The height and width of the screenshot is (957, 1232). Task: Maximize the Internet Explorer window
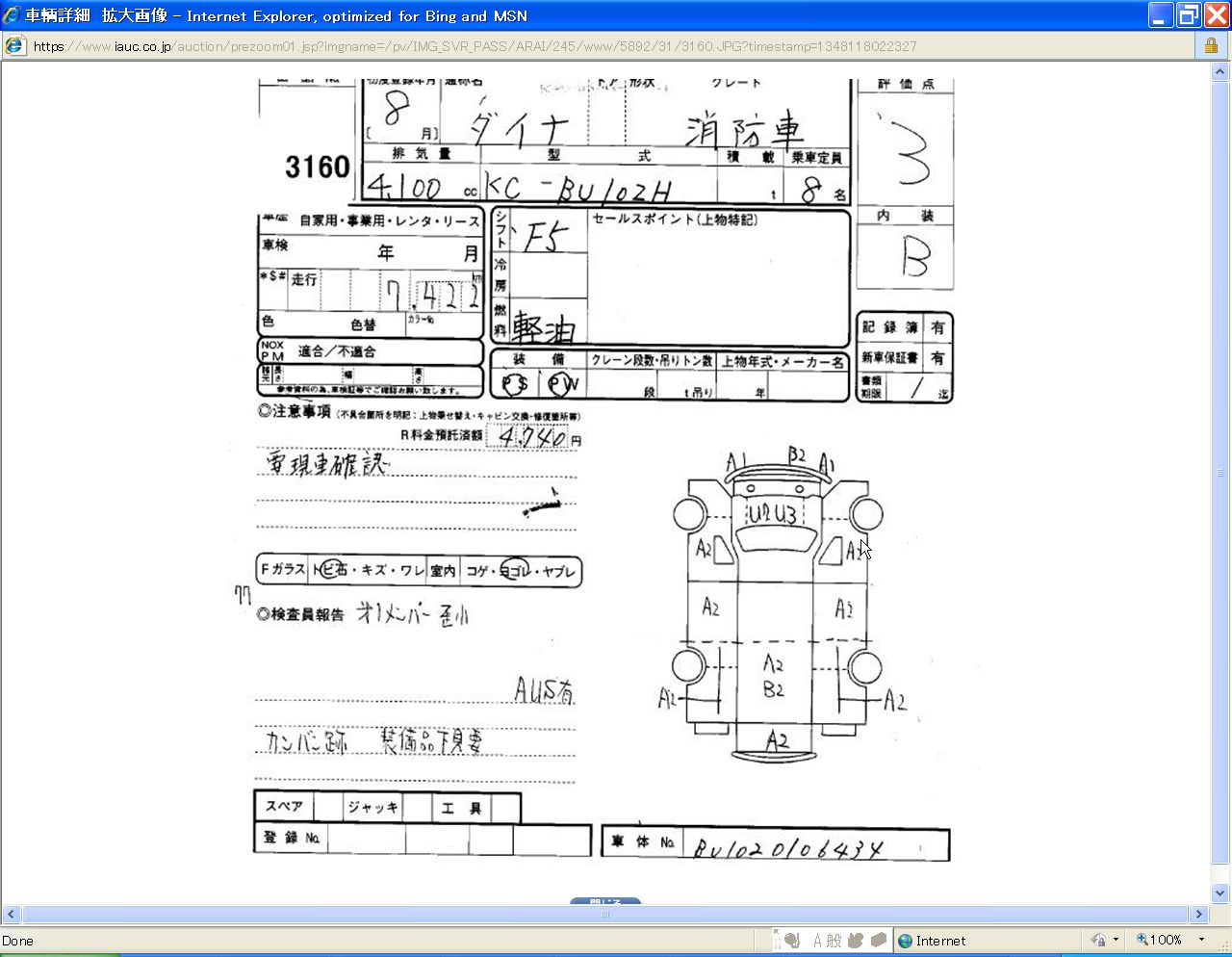click(x=1189, y=15)
